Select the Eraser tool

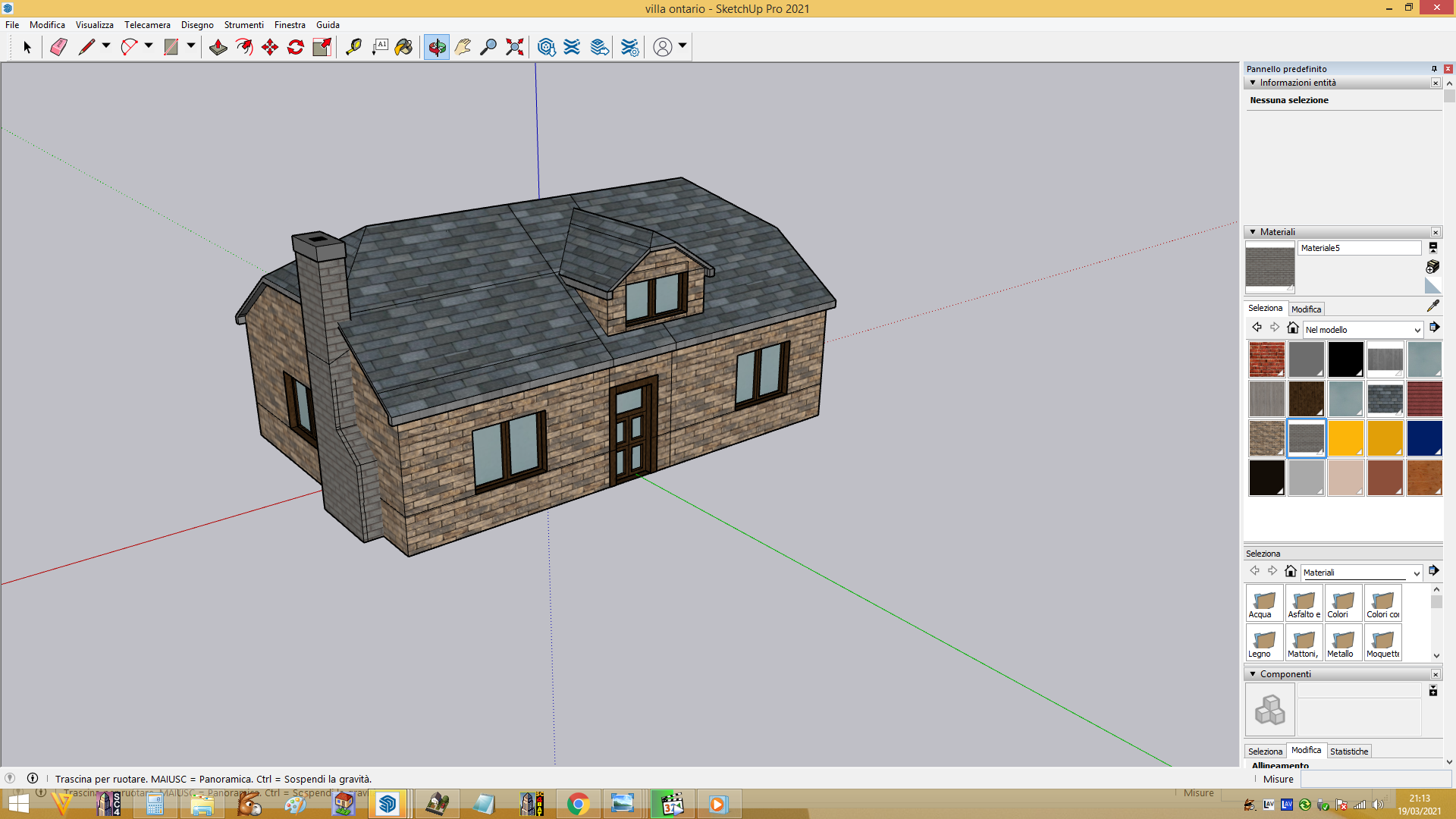coord(58,47)
